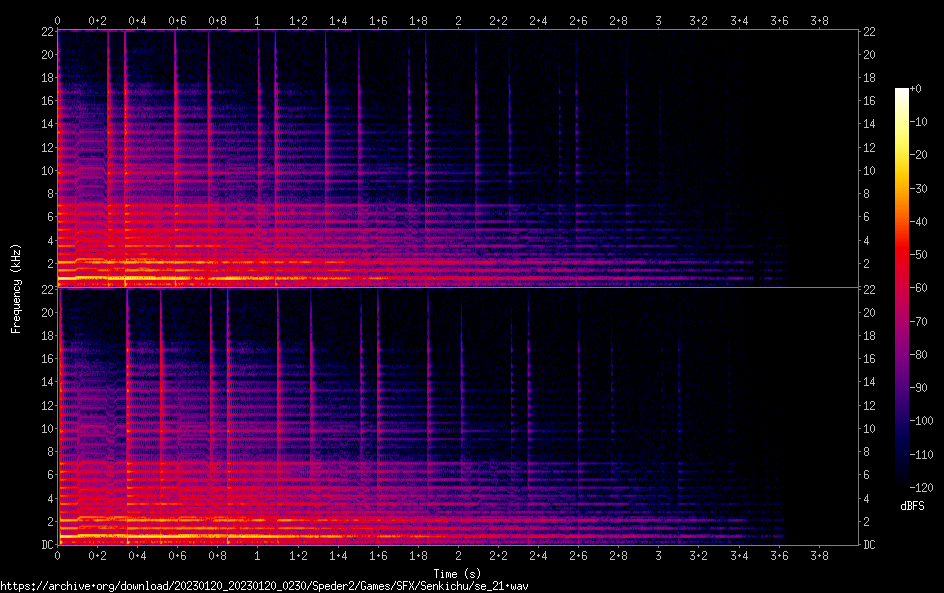This screenshot has width=944, height=593.
Task: Click the 2.6 mark on the bottom time axis
Action: click(578, 555)
